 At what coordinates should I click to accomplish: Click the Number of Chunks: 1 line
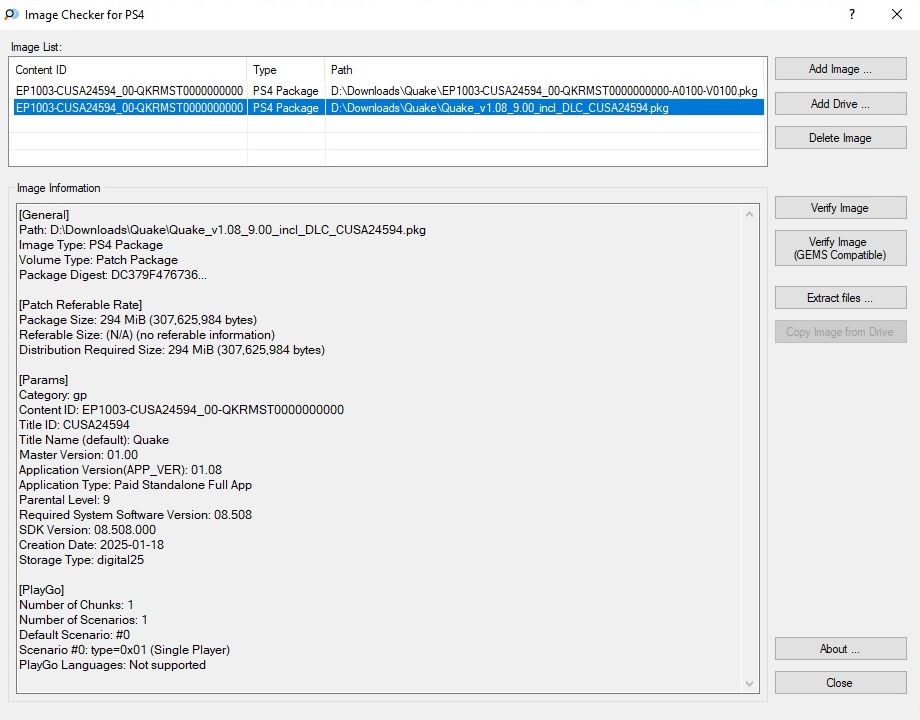tap(76, 605)
